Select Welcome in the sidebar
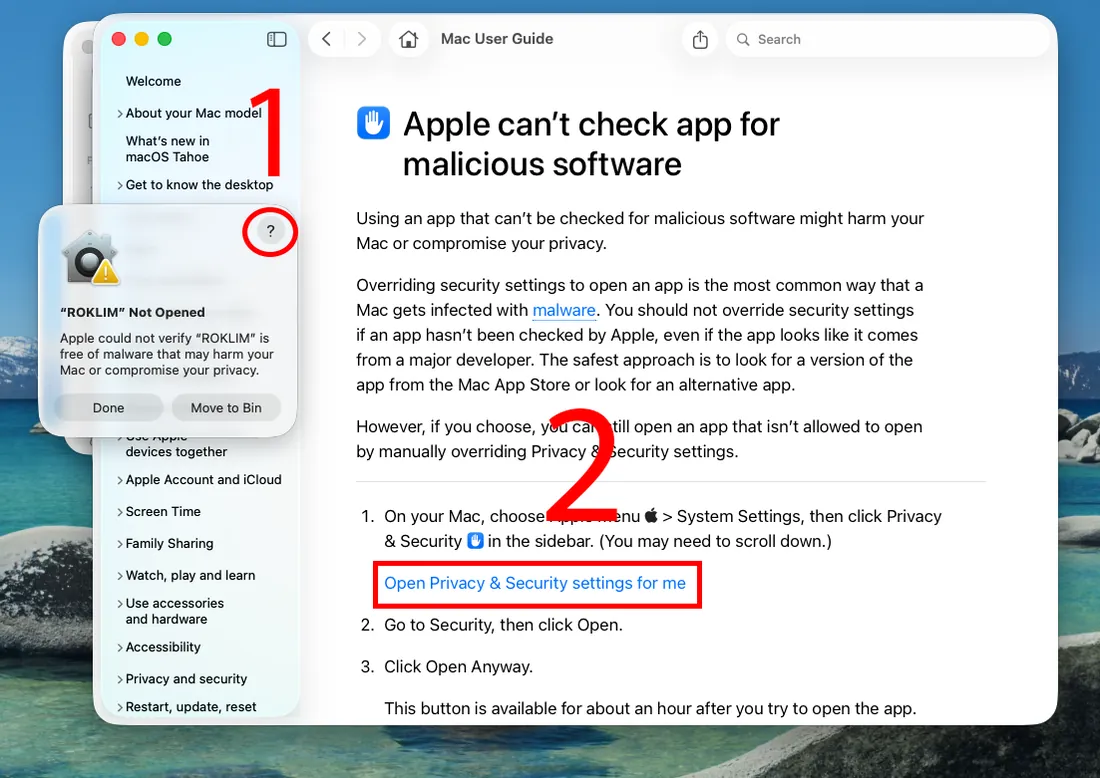1100x778 pixels. click(153, 81)
